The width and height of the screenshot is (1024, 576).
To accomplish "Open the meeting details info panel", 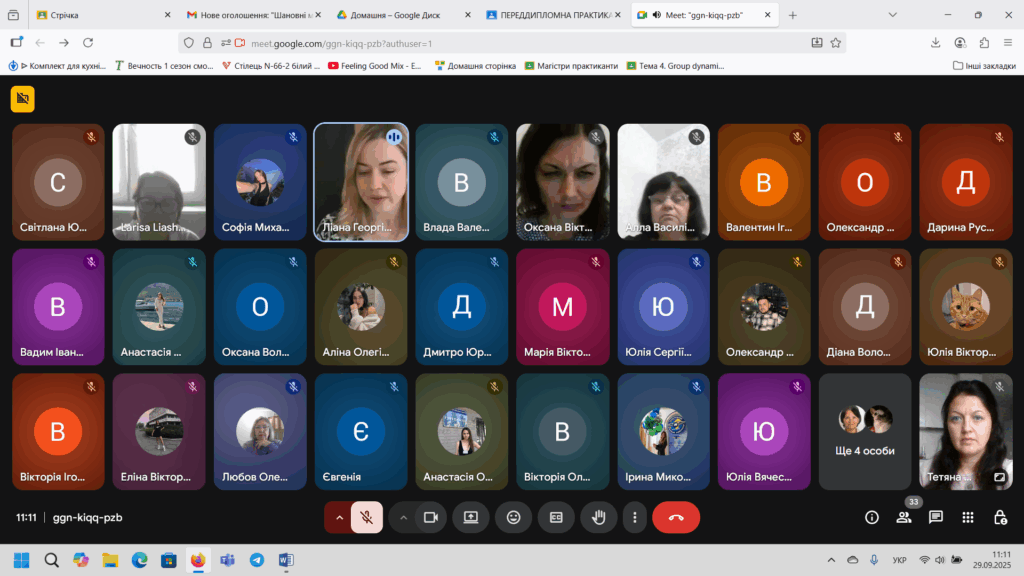I will pyautogui.click(x=872, y=517).
